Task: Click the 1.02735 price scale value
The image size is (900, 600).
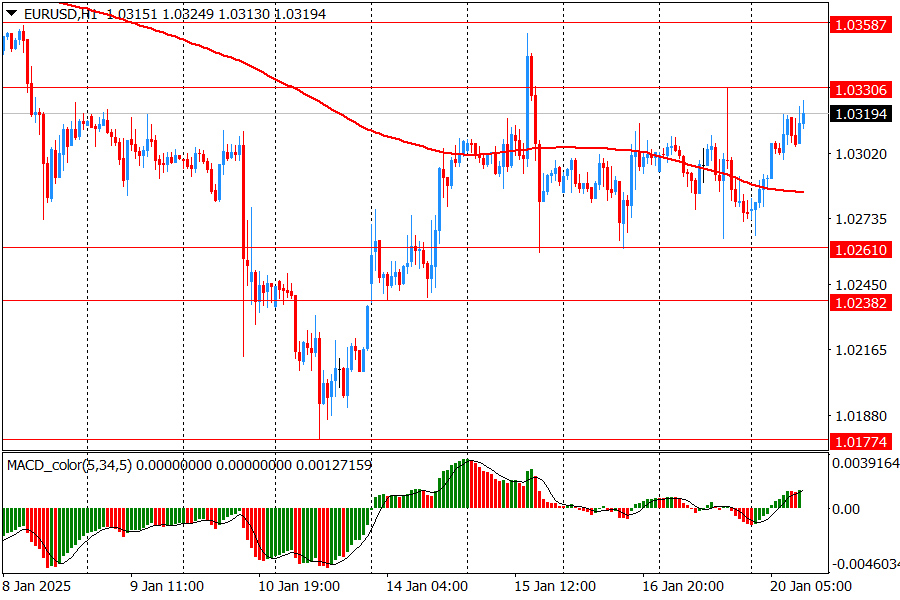Action: [x=860, y=219]
